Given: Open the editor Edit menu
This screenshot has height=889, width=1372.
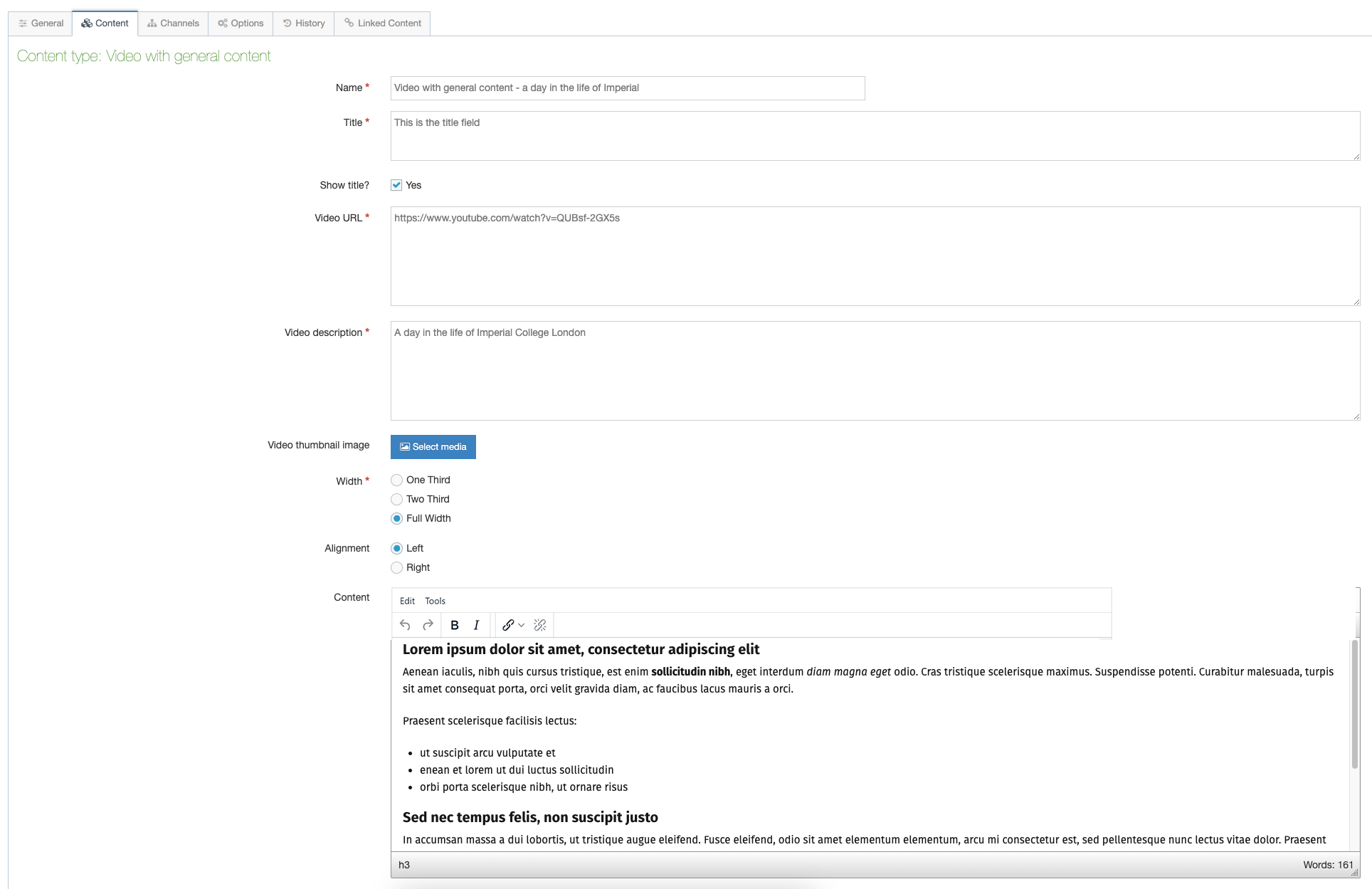Looking at the screenshot, I should coord(407,601).
